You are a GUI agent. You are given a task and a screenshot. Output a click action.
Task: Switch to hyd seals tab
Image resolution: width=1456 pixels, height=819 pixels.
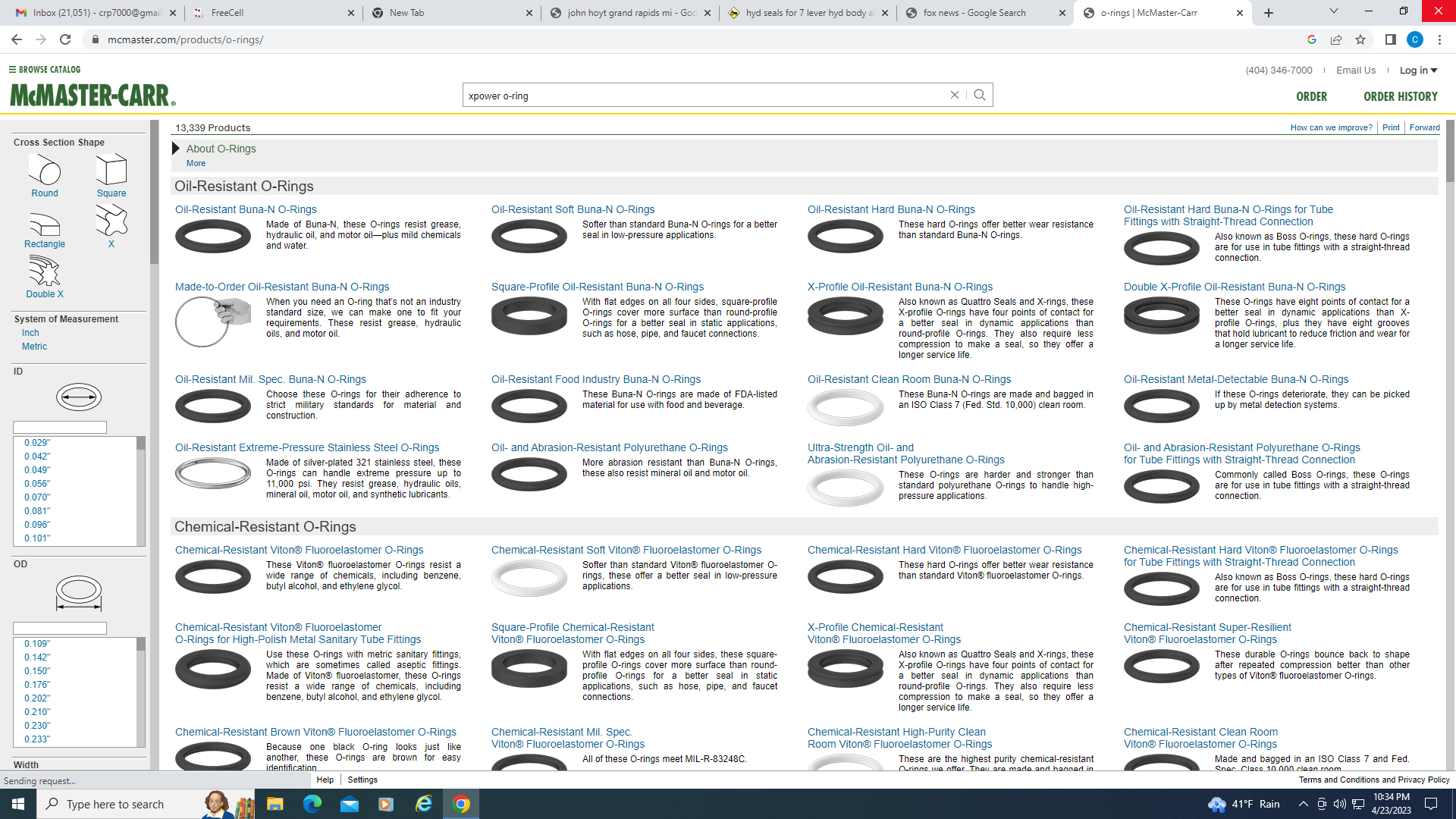point(808,13)
